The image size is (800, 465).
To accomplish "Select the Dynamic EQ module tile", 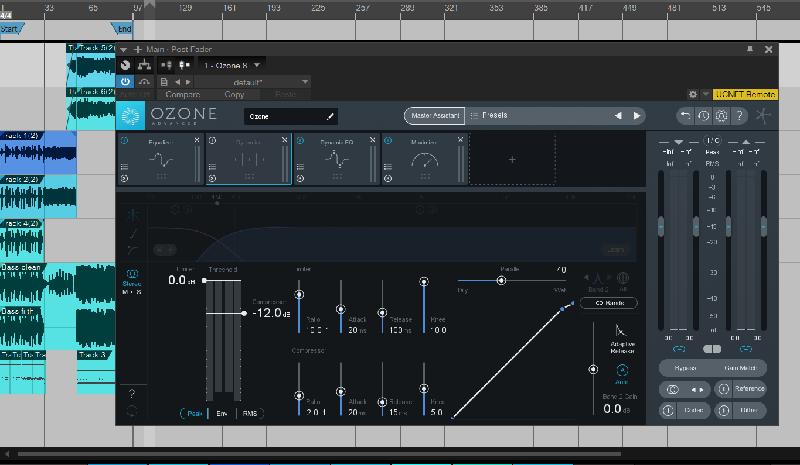I will pyautogui.click(x=337, y=159).
